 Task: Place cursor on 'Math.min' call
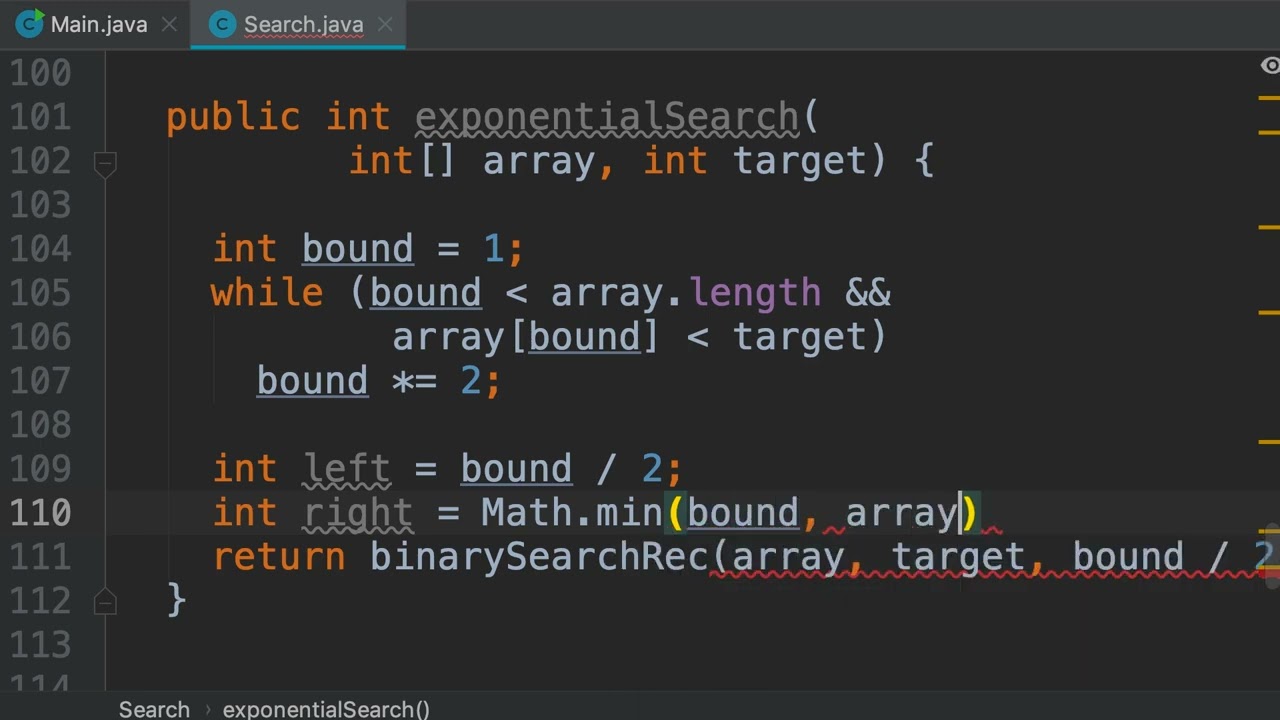(571, 514)
